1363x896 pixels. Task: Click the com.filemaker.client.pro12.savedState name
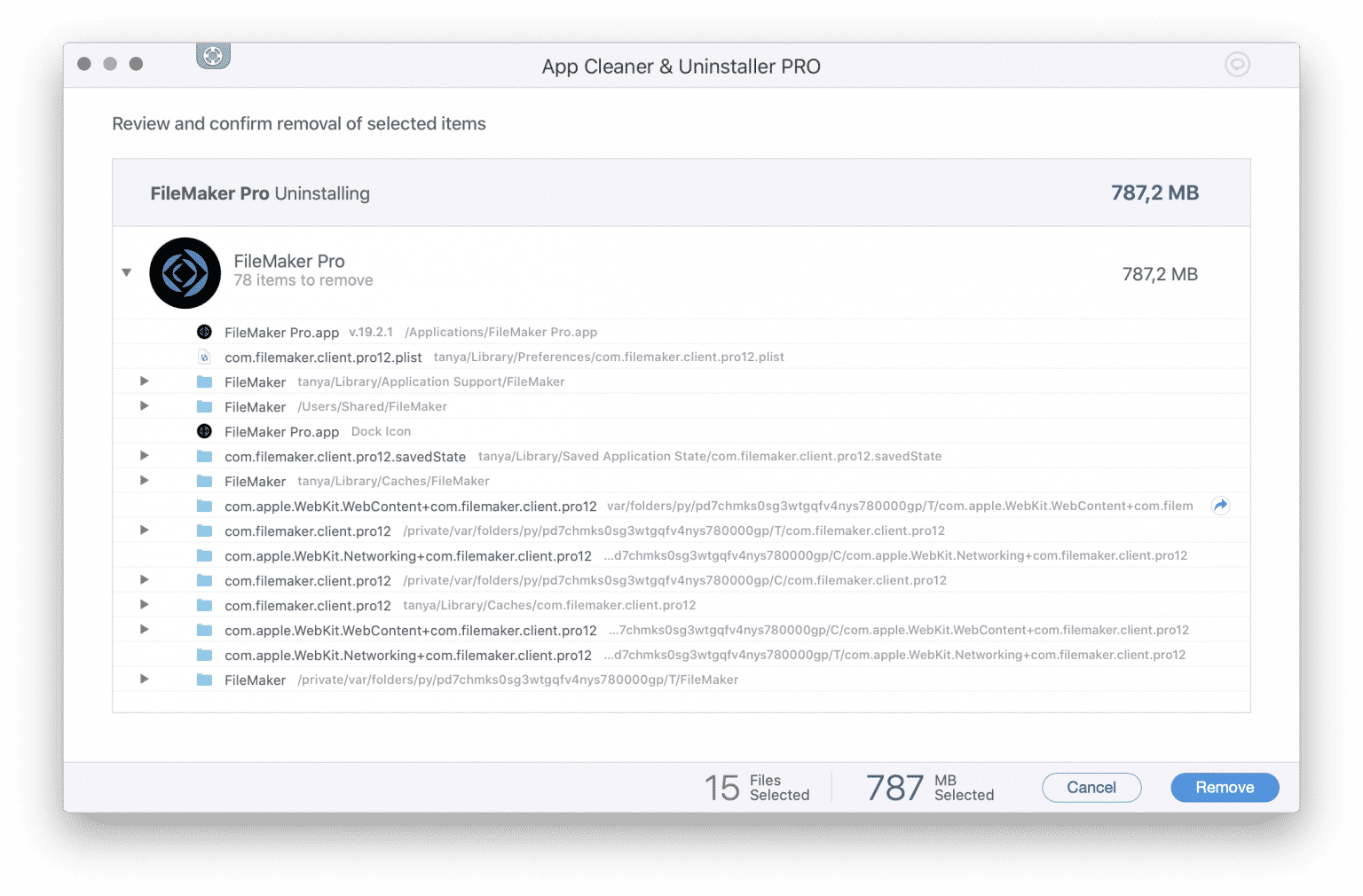345,457
